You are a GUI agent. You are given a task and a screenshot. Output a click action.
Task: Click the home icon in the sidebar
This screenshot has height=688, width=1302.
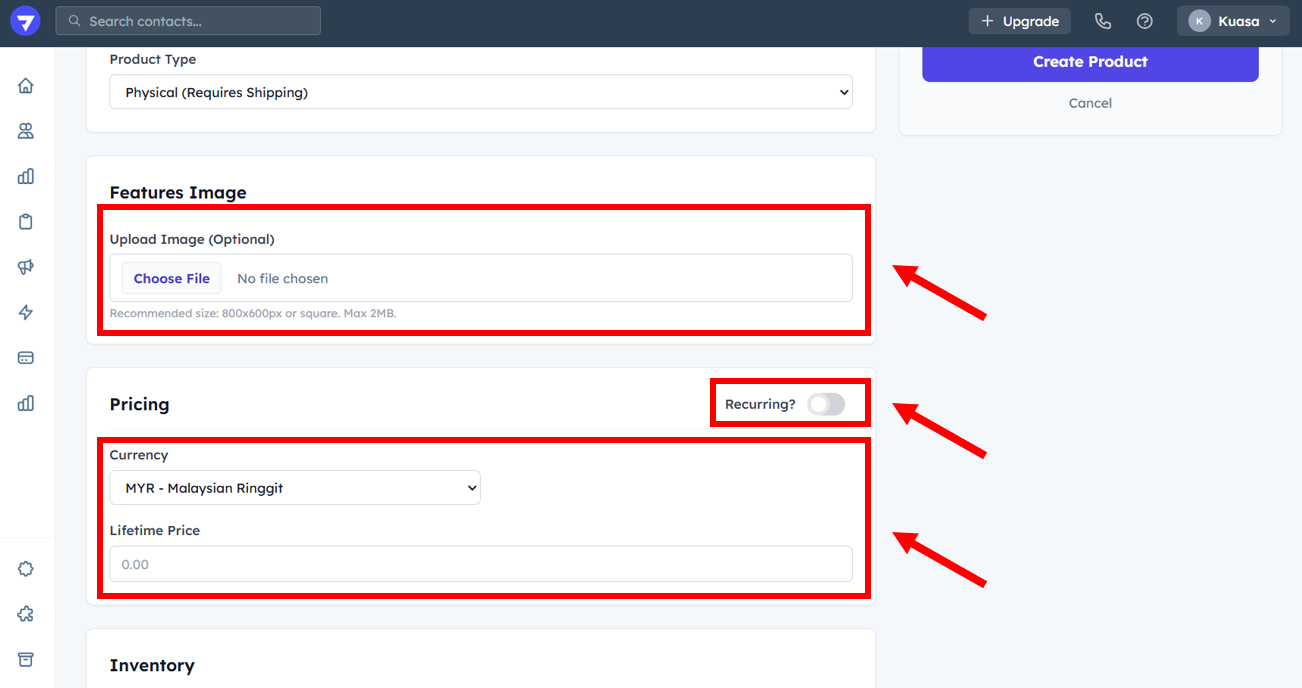point(26,86)
